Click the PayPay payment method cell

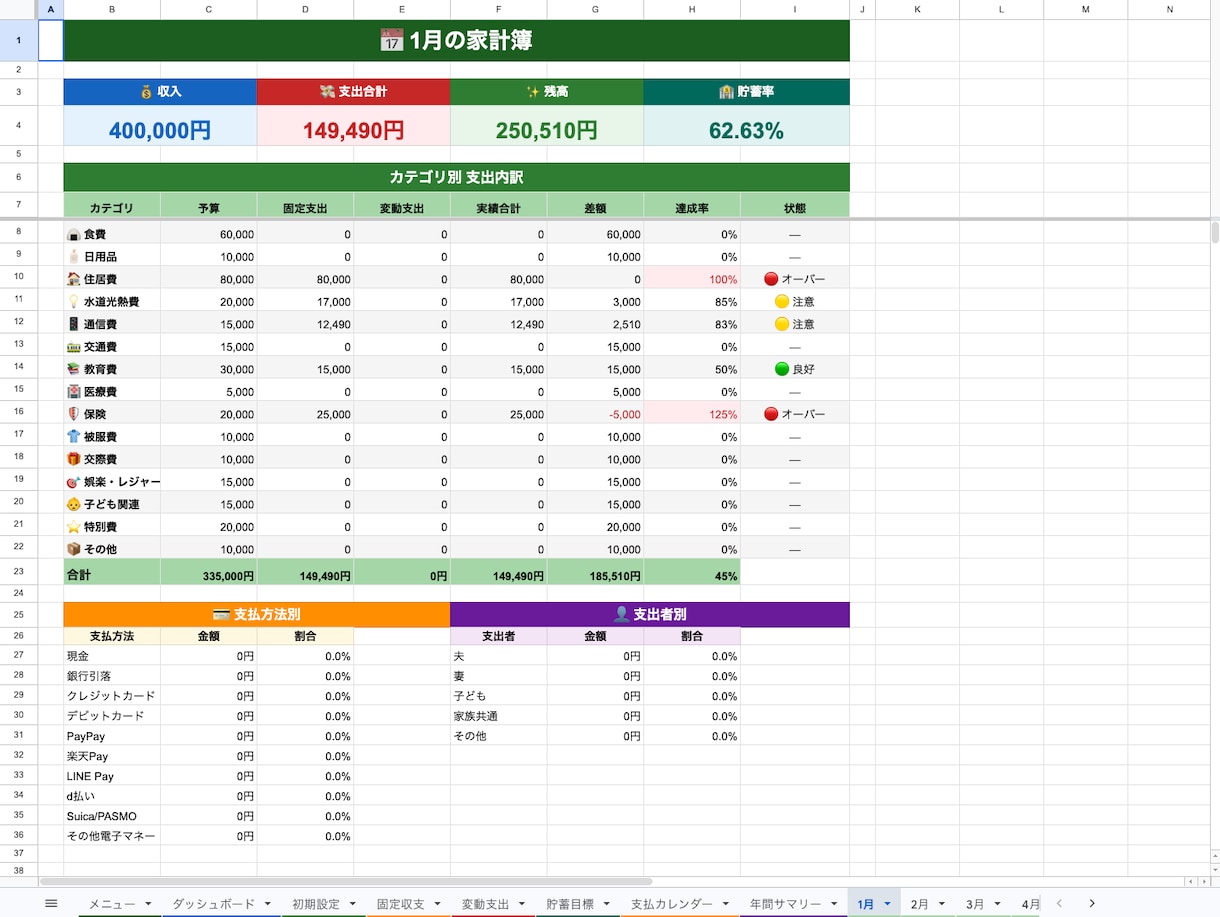click(112, 736)
